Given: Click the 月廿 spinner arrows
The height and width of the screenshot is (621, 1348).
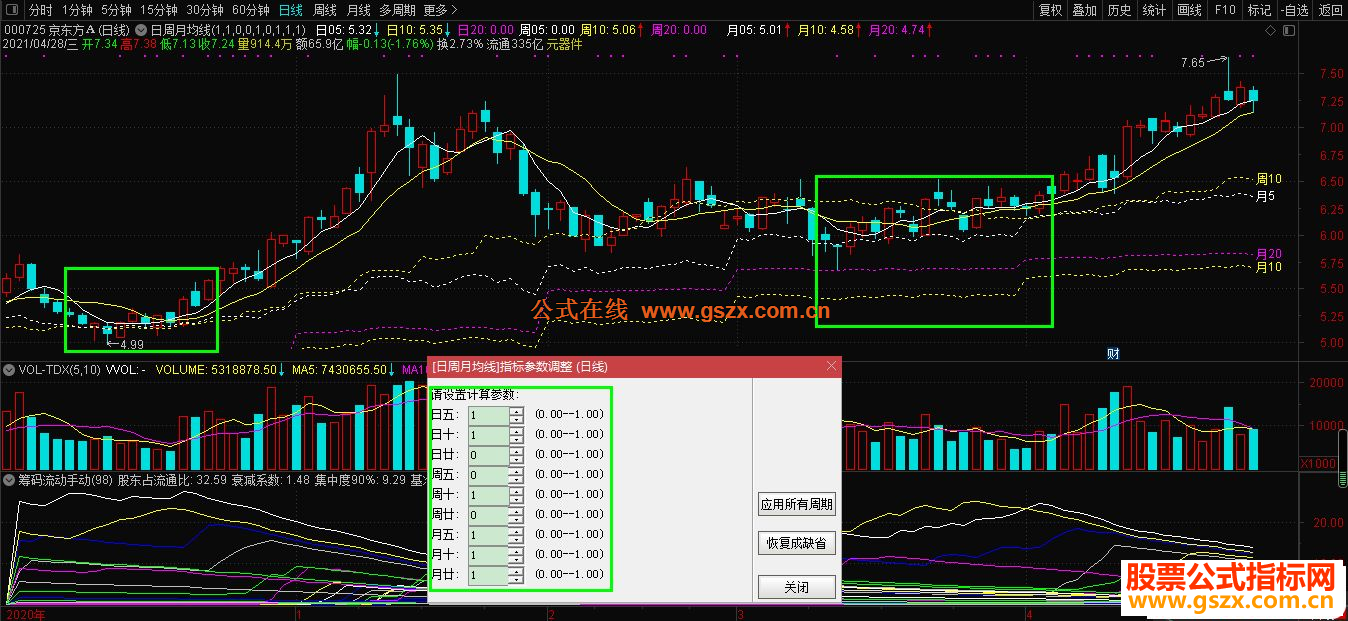Looking at the screenshot, I should 516,575.
